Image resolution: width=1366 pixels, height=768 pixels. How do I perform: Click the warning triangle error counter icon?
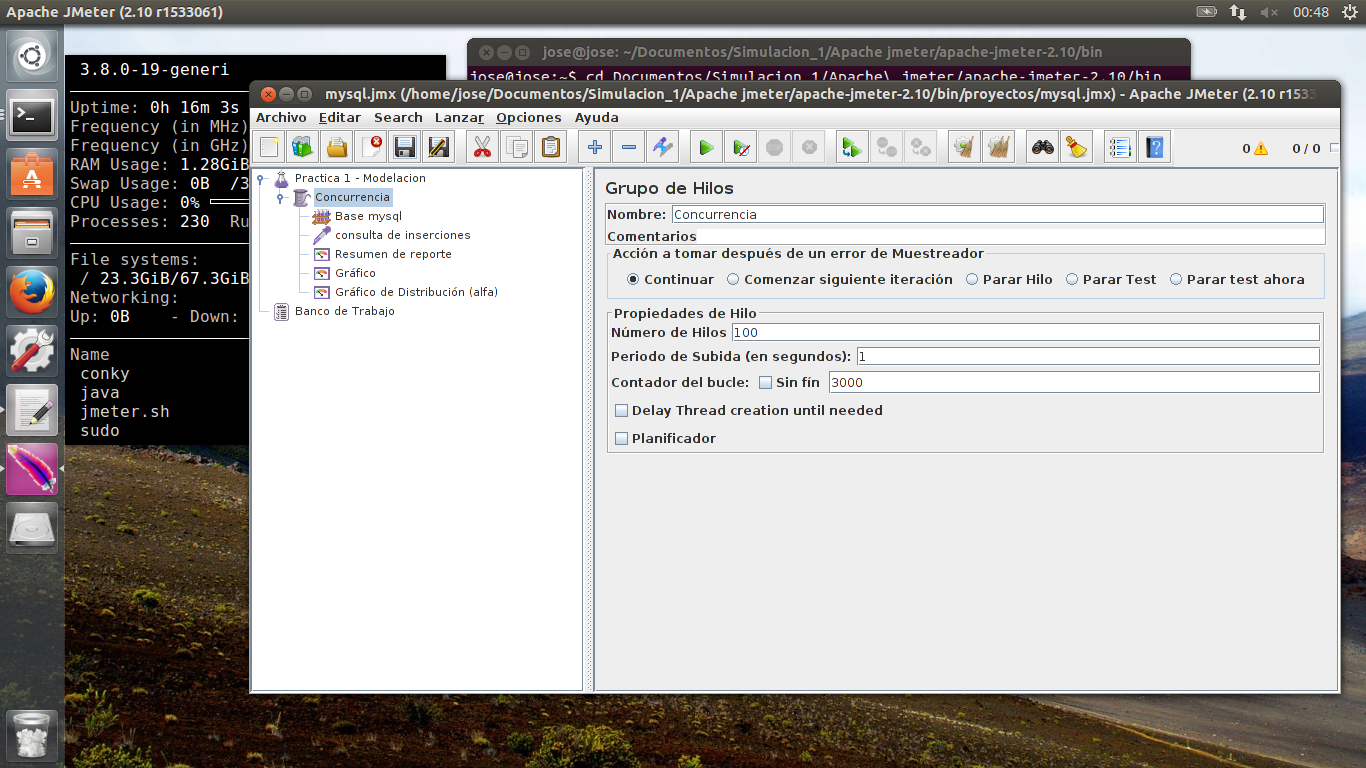[x=1261, y=149]
